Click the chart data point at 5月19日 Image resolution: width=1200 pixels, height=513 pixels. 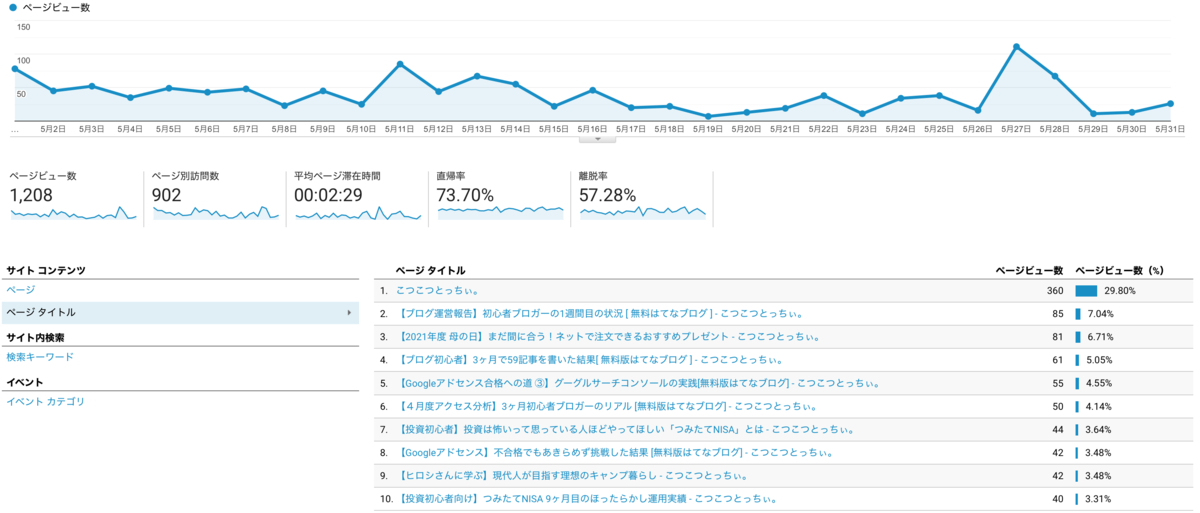[x=708, y=116]
